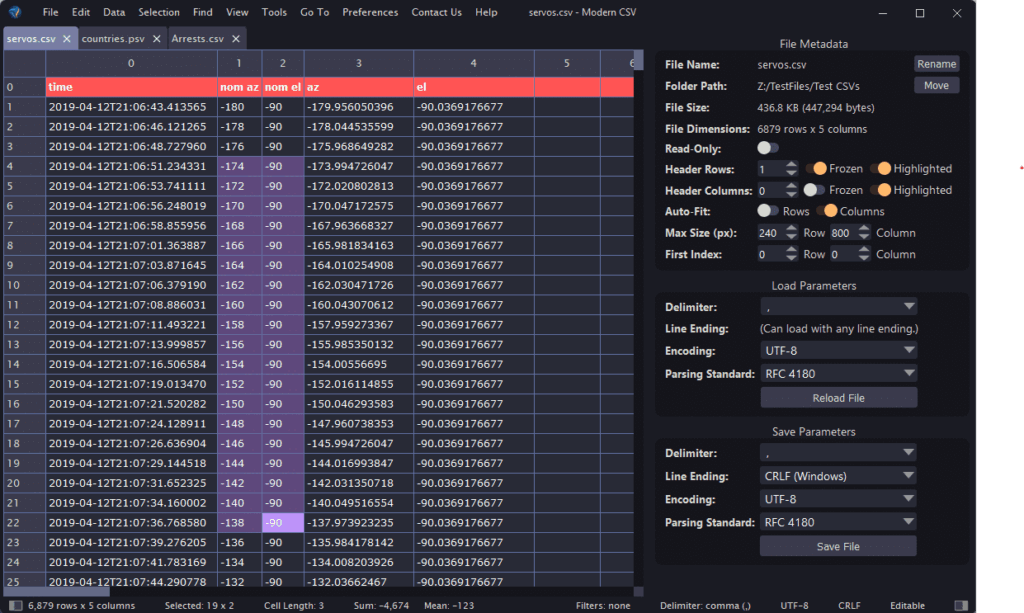Open the Preferences menu
The height and width of the screenshot is (613, 1024).
pyautogui.click(x=370, y=12)
